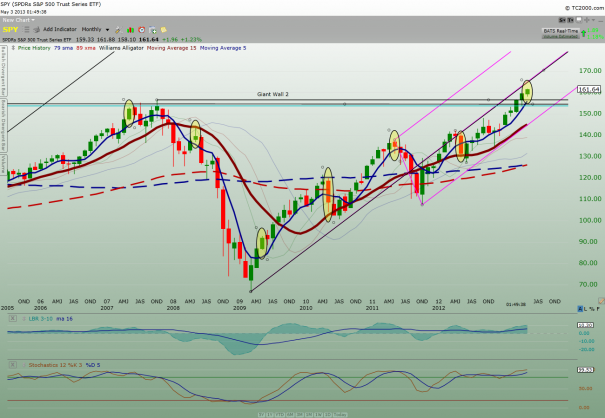Click the yellow ellipse at 2009 low

click(261, 243)
